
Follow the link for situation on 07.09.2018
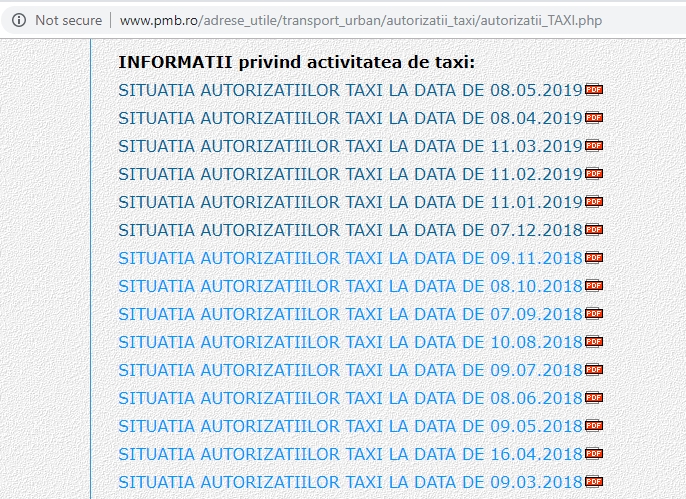(350, 314)
